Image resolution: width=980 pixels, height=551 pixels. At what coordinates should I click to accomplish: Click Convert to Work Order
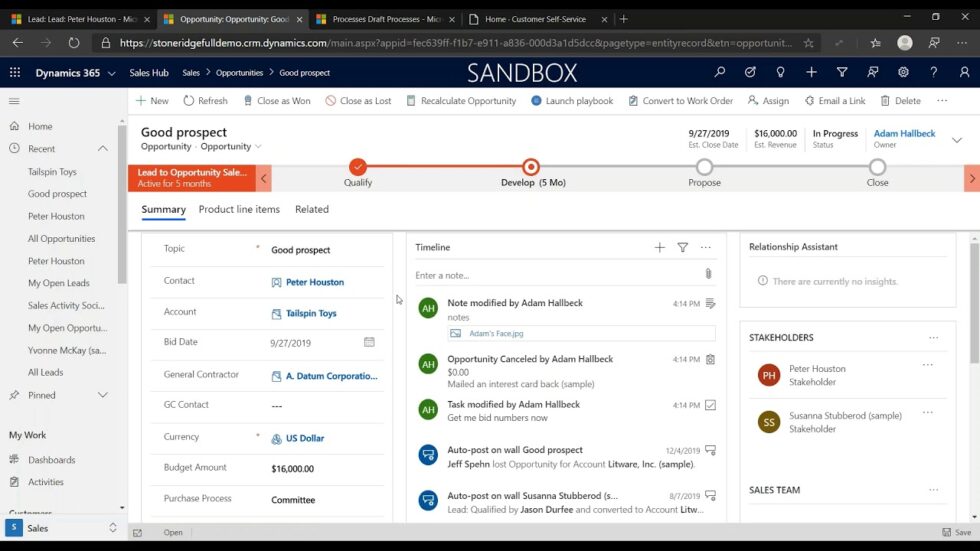[x=680, y=101]
